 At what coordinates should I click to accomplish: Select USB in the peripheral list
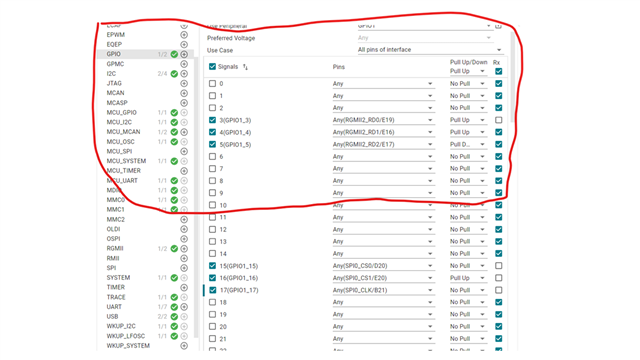tap(112, 316)
